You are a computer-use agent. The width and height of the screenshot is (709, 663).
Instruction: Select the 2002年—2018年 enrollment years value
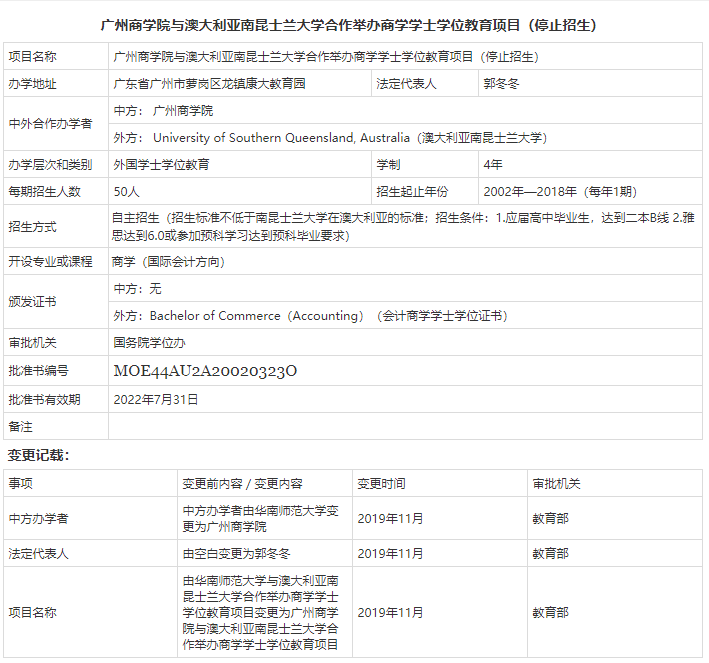560,192
